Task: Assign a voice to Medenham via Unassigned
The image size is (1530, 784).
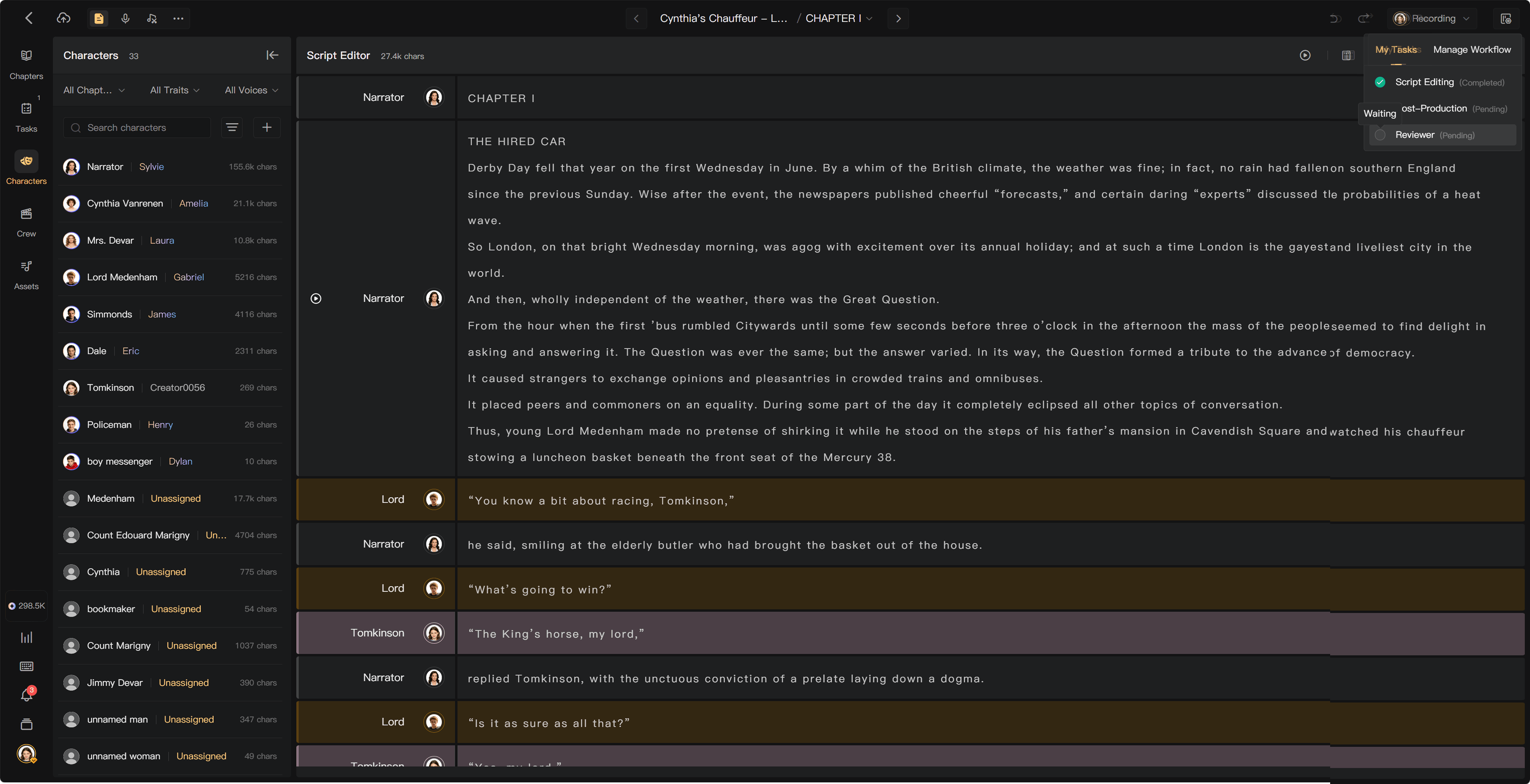Action: point(176,498)
